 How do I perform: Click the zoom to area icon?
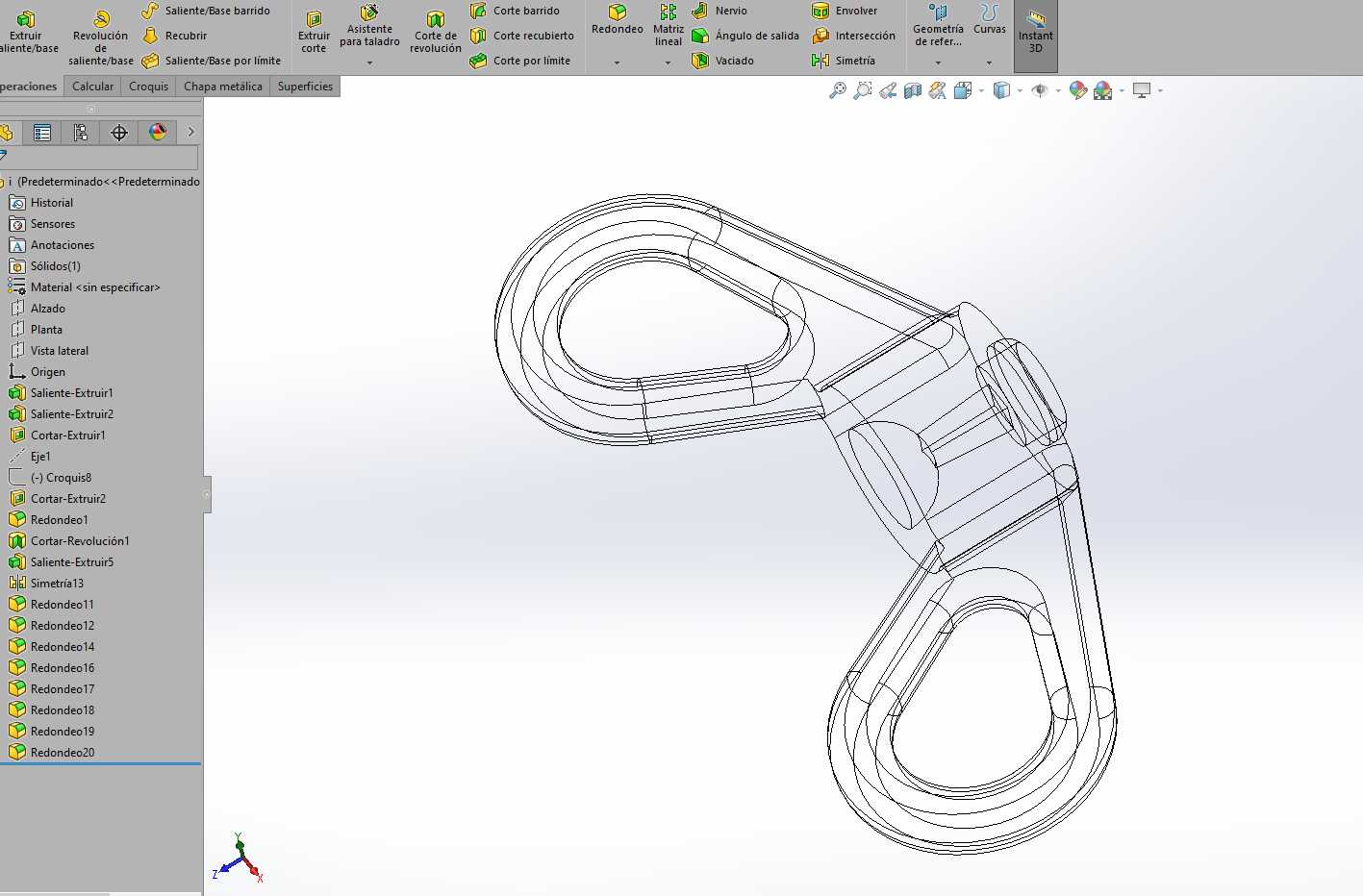click(863, 90)
